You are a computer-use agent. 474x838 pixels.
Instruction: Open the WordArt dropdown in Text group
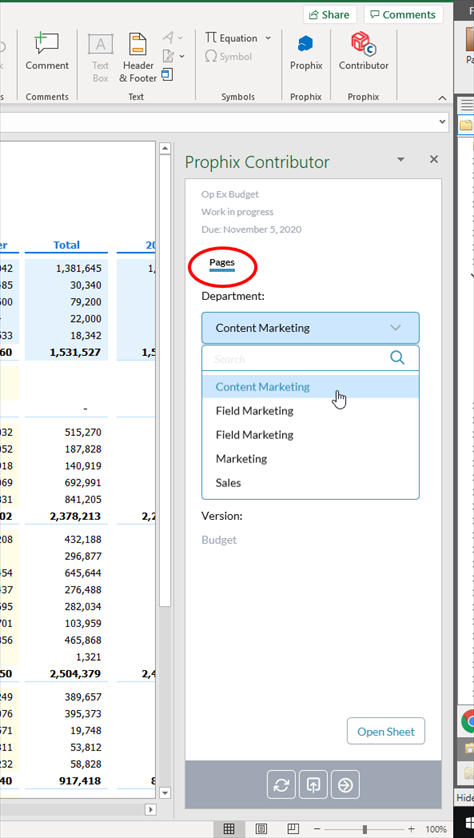coord(173,38)
